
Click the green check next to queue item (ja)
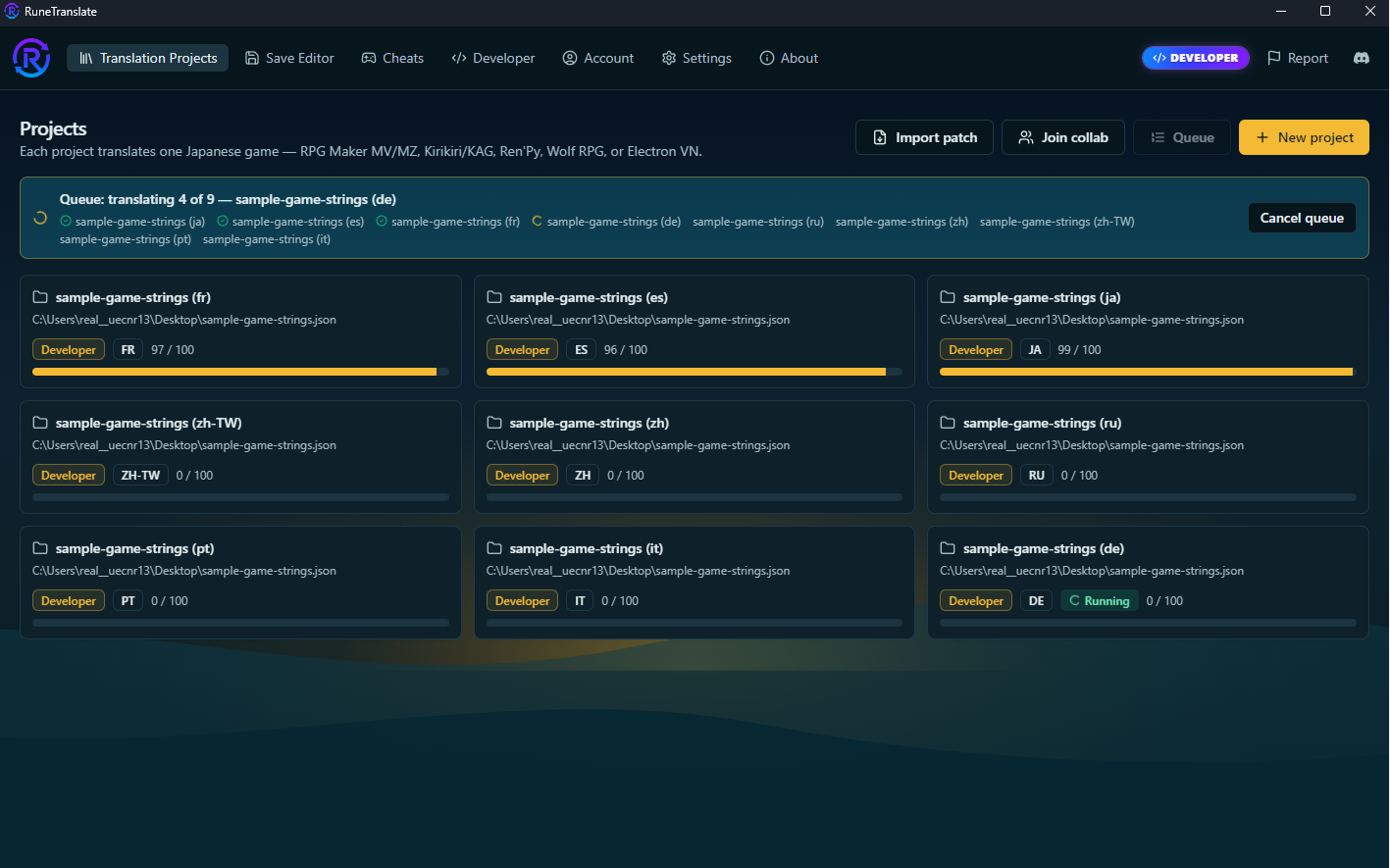tap(66, 222)
